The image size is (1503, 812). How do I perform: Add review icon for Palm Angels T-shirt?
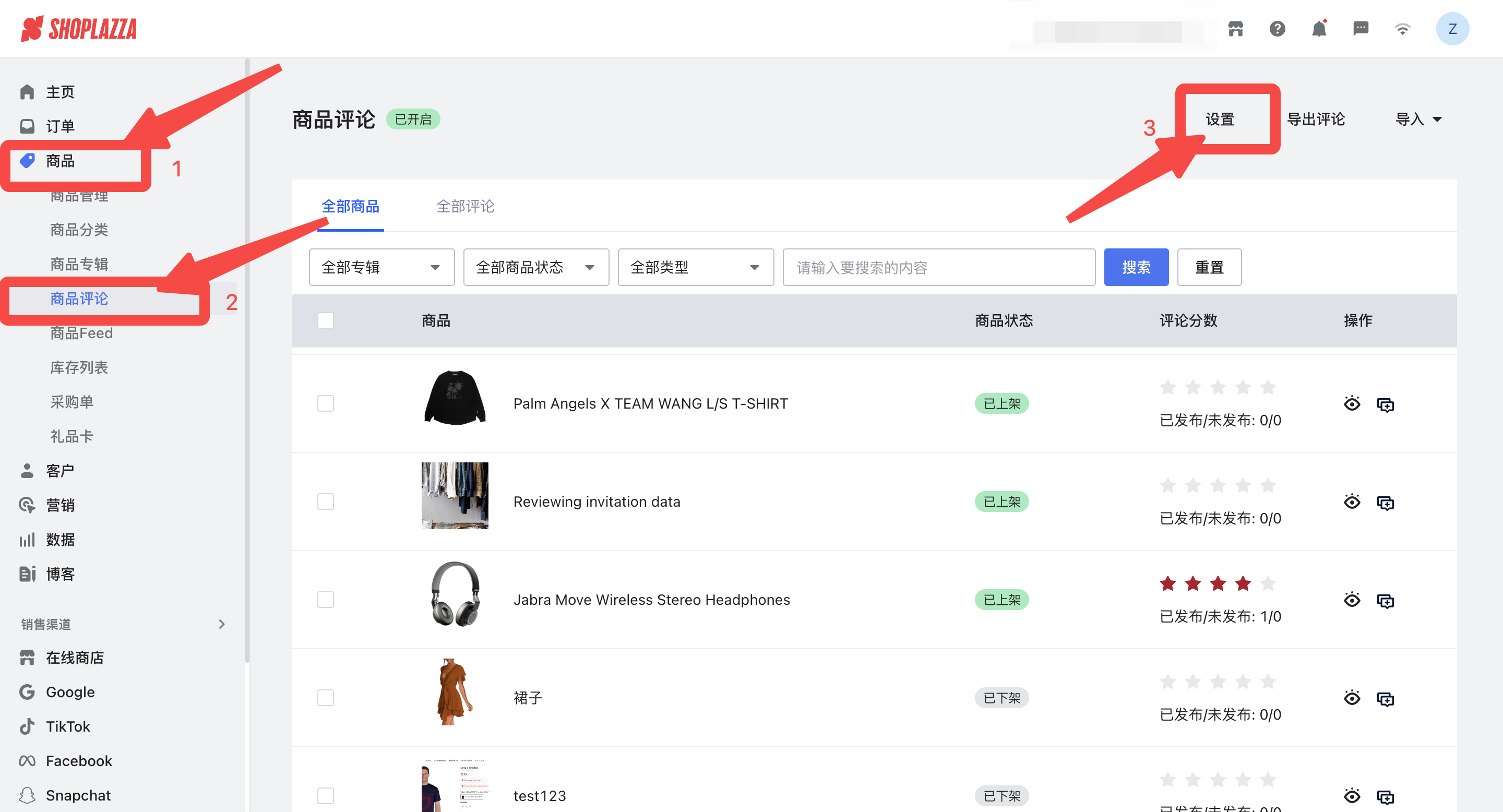pos(1385,404)
